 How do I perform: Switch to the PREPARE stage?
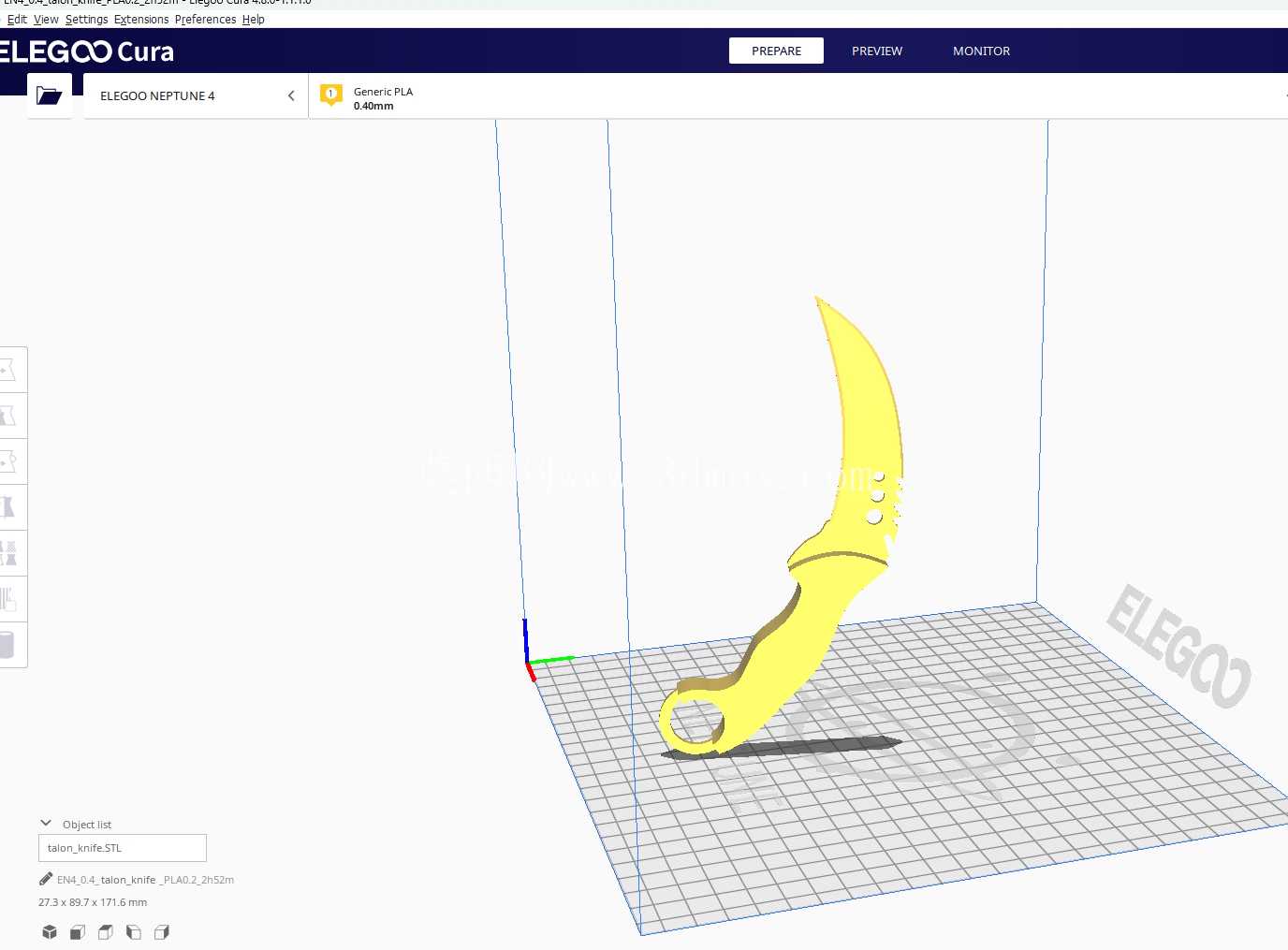click(x=776, y=51)
